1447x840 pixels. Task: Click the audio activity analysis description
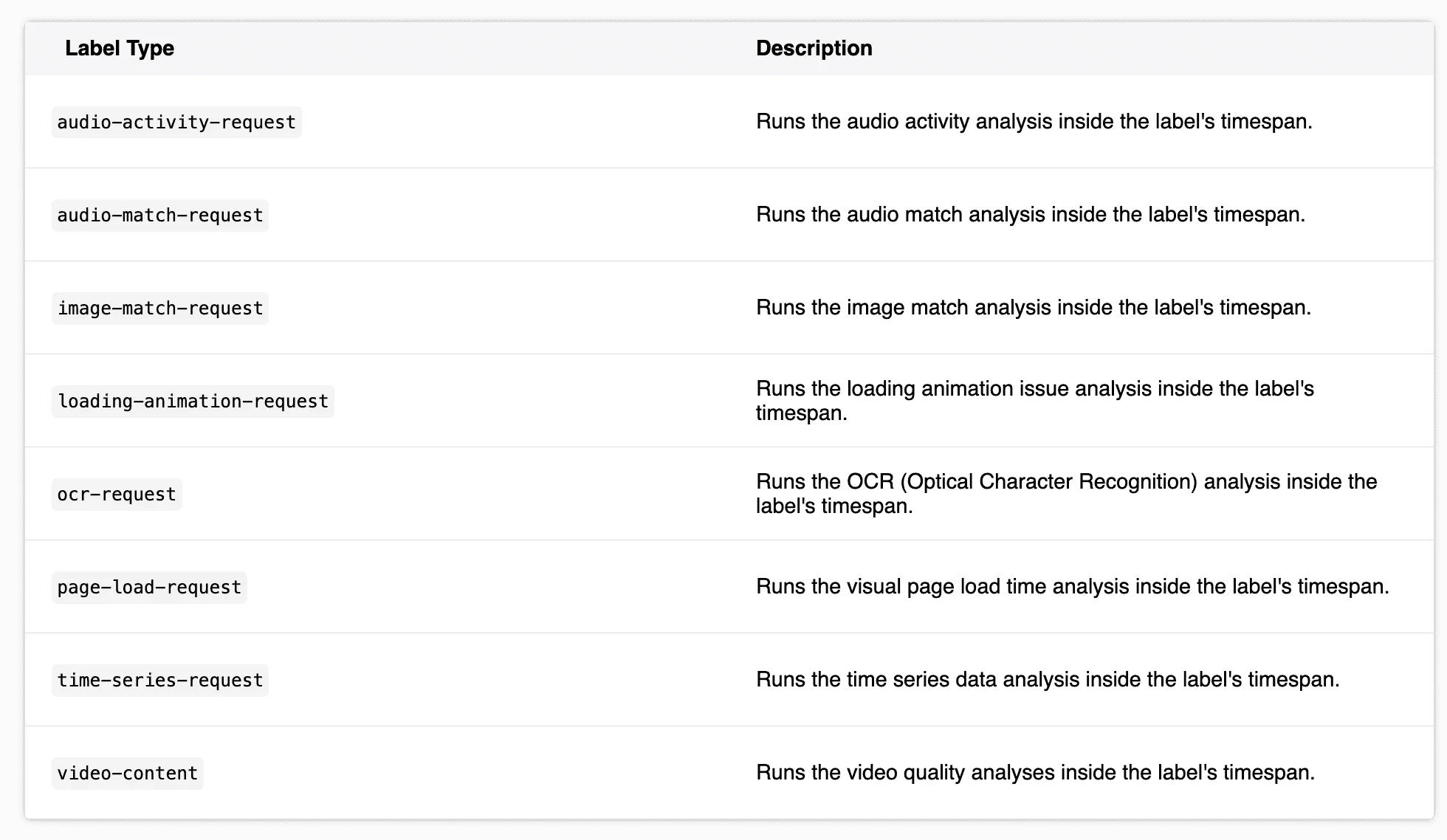coord(1034,122)
